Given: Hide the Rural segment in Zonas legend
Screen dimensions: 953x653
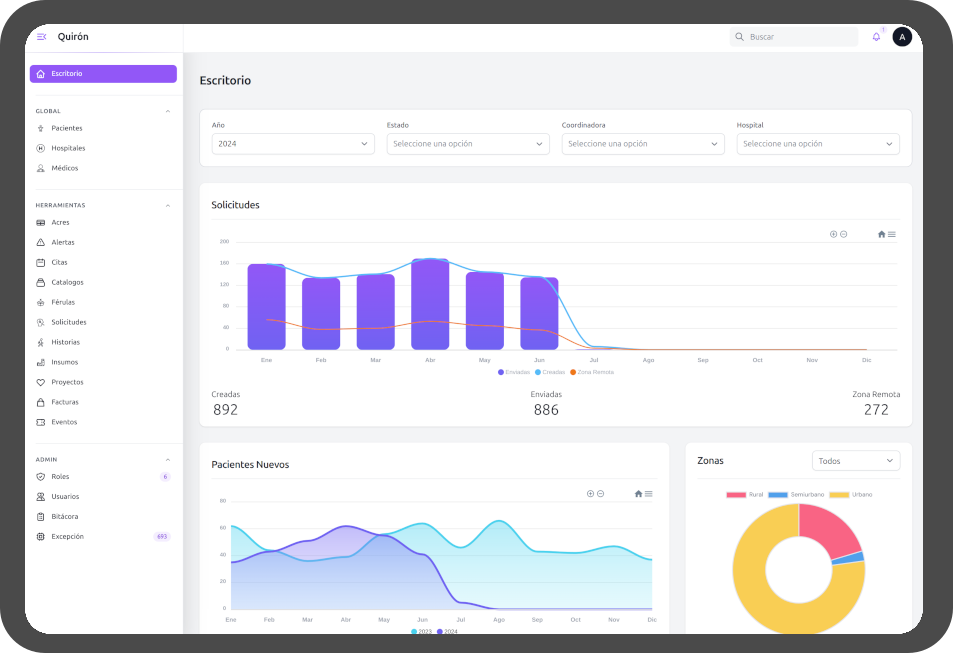Looking at the screenshot, I should [x=744, y=495].
